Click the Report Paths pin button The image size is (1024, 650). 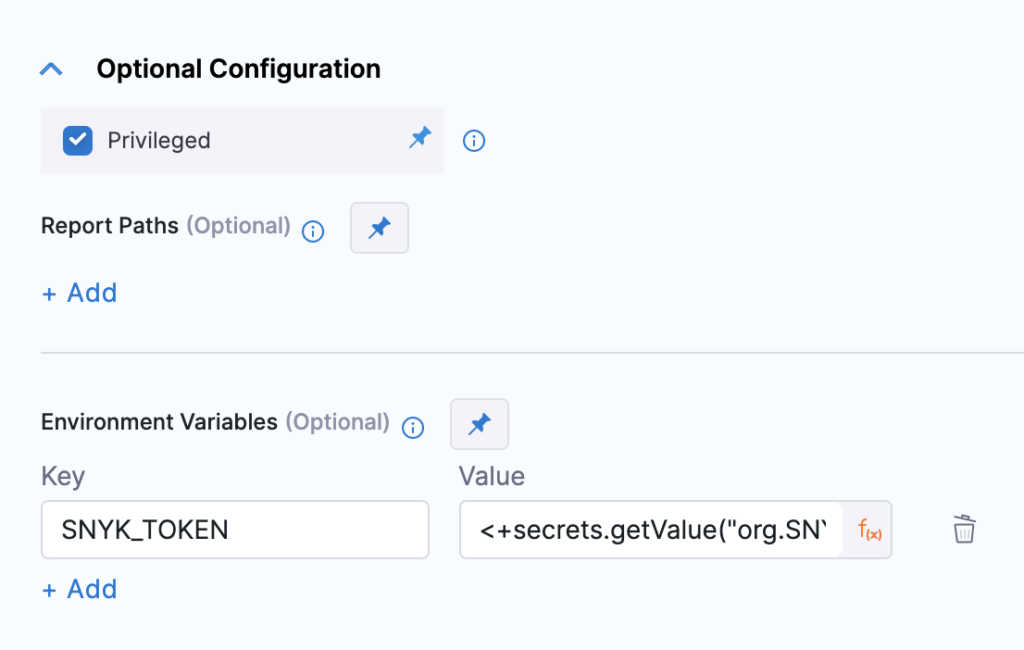click(379, 227)
